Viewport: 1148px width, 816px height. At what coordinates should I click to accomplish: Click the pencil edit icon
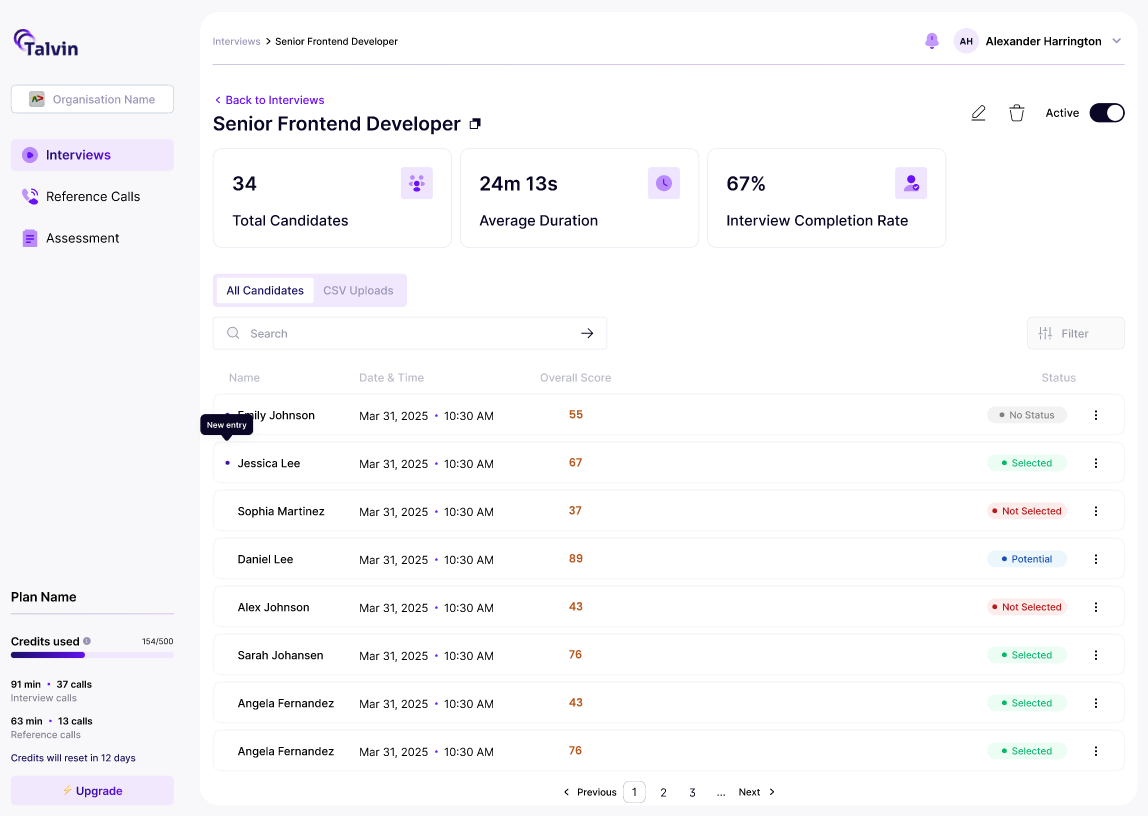pyautogui.click(x=978, y=113)
